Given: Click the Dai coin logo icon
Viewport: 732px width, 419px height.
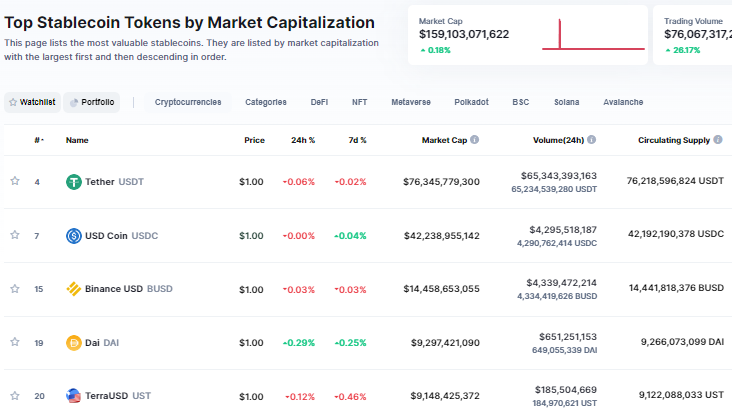Looking at the screenshot, I should click(74, 343).
